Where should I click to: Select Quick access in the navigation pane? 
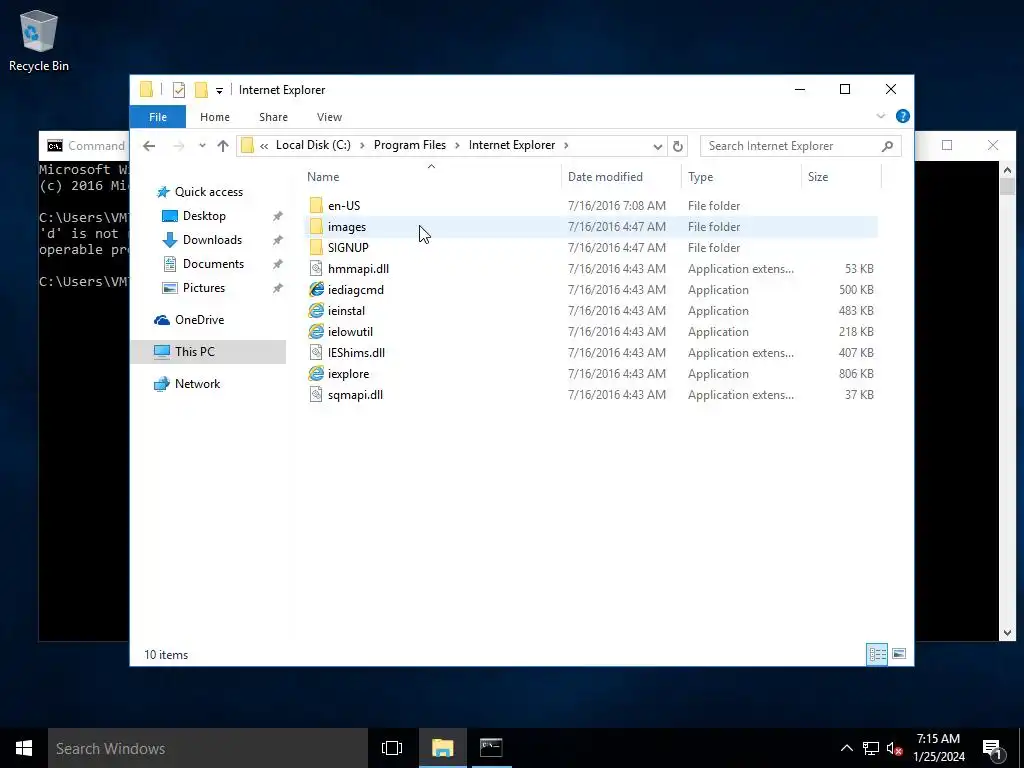209,192
